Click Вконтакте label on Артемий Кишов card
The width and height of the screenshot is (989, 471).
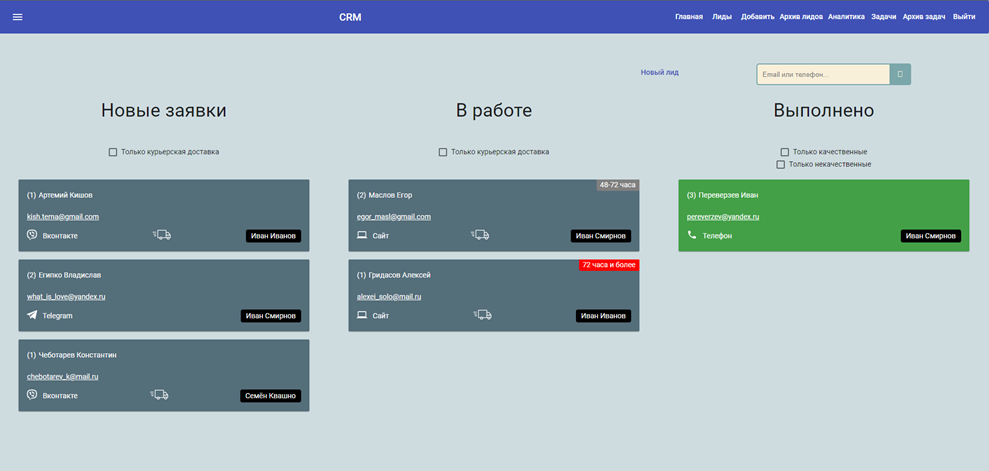coord(60,236)
